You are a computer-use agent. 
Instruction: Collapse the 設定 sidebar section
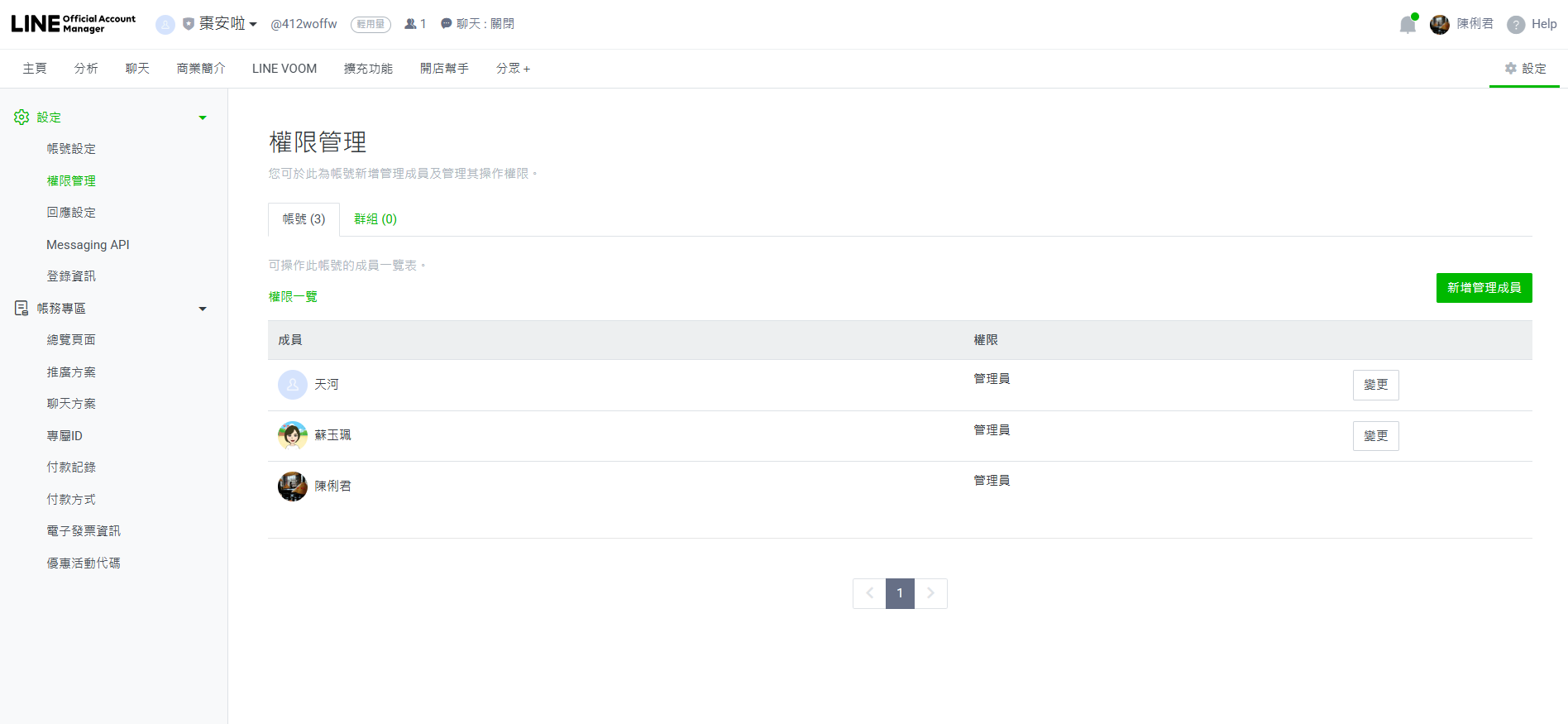click(203, 117)
